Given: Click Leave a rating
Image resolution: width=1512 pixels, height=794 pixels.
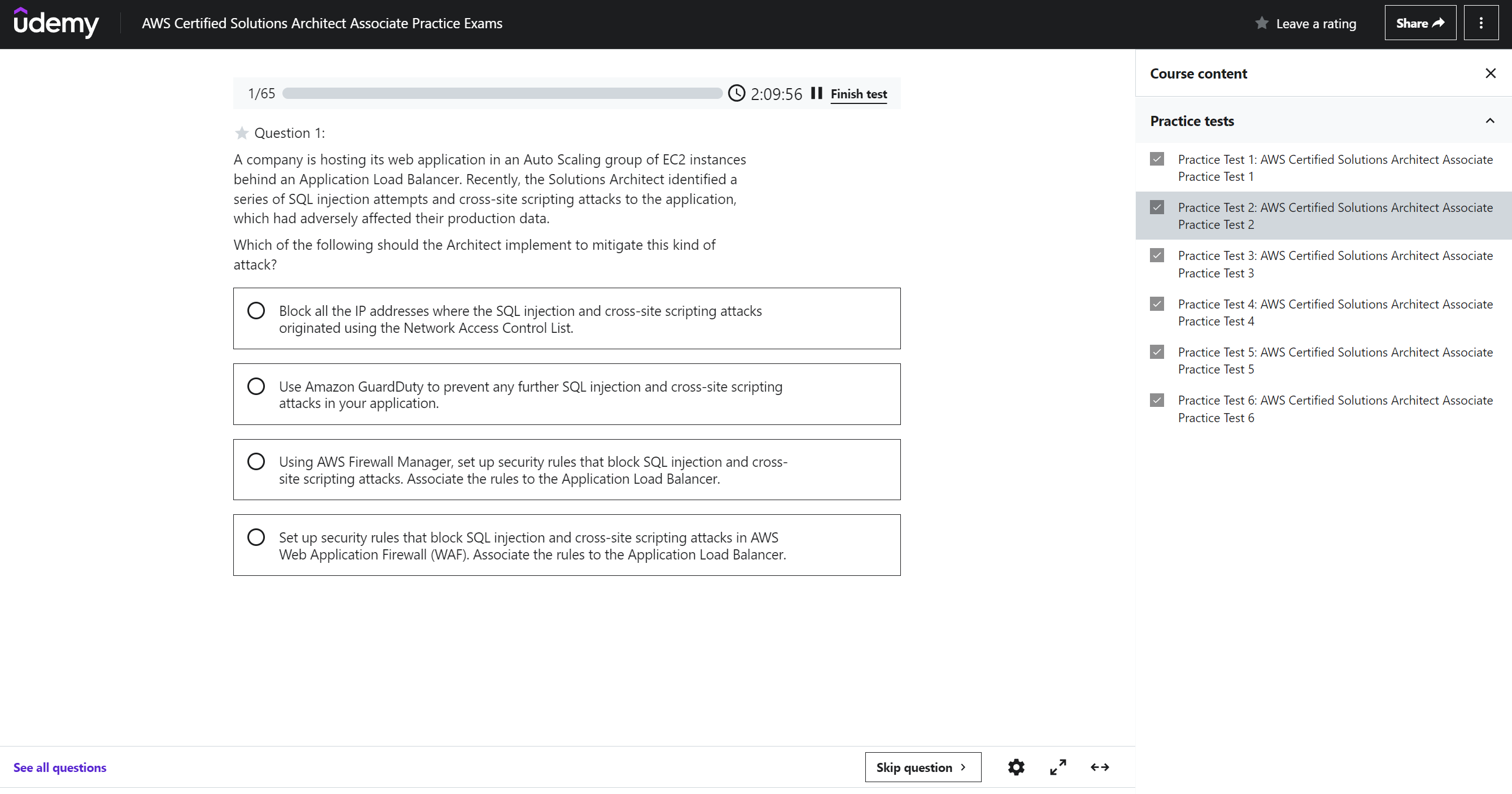Looking at the screenshot, I should coord(1315,24).
